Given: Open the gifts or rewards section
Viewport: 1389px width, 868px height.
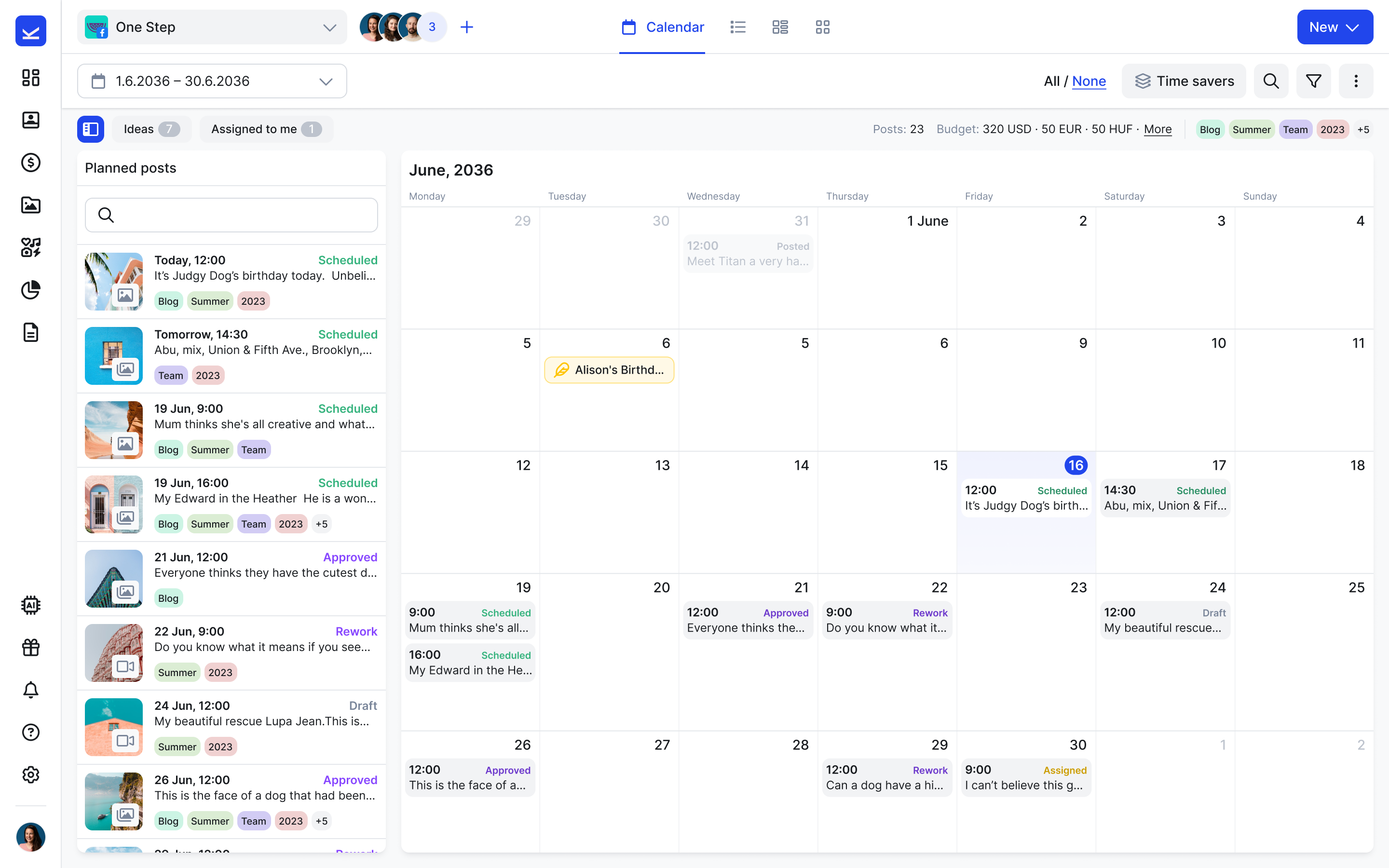Looking at the screenshot, I should coord(31,647).
